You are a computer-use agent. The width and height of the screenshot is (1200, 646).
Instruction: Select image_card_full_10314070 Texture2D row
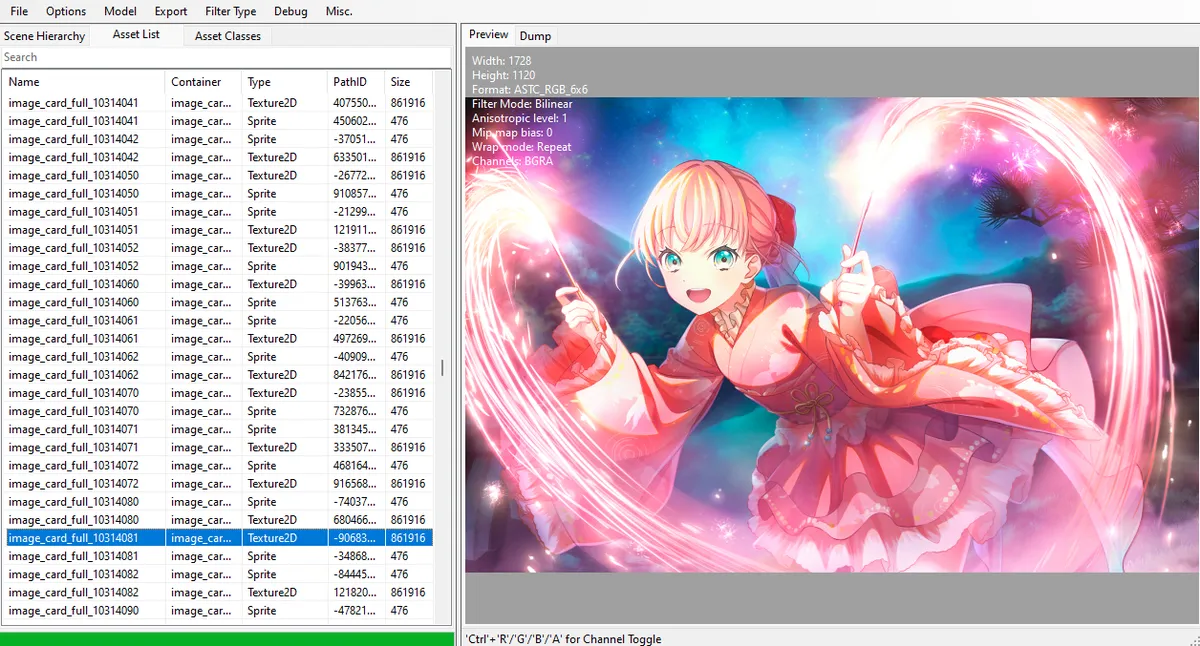click(218, 393)
